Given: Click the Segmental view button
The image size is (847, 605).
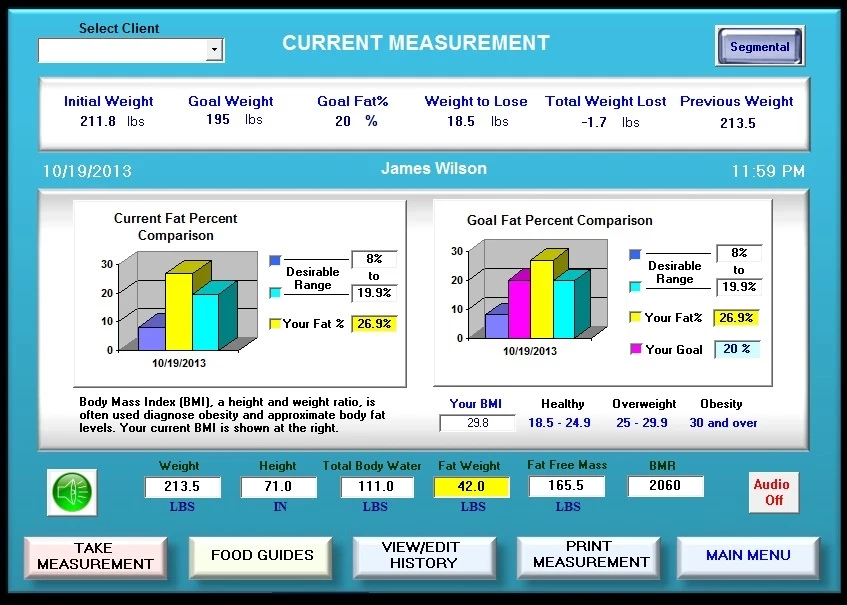Looking at the screenshot, I should 759,46.
